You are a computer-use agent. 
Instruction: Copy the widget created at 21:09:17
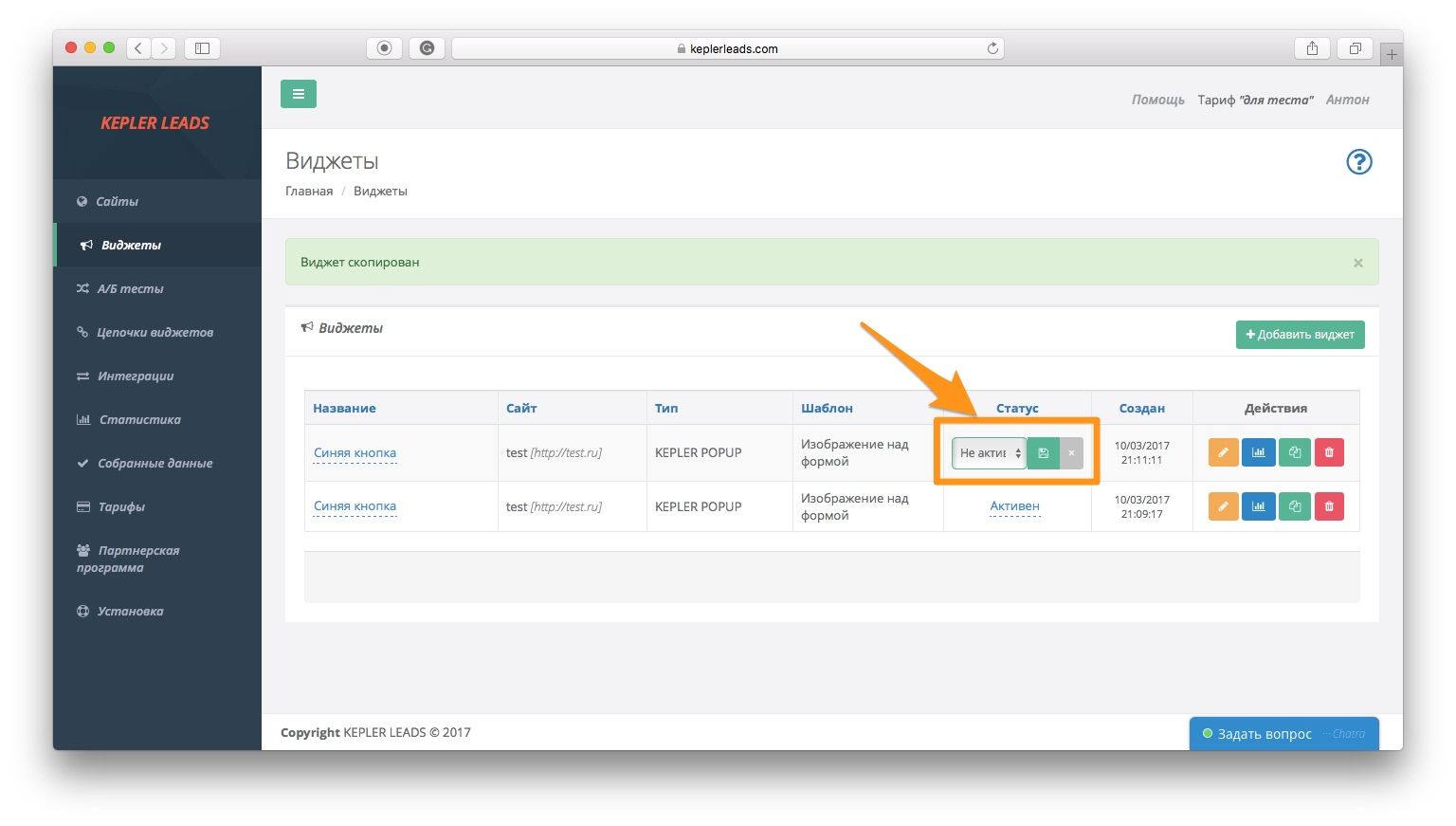click(x=1294, y=506)
